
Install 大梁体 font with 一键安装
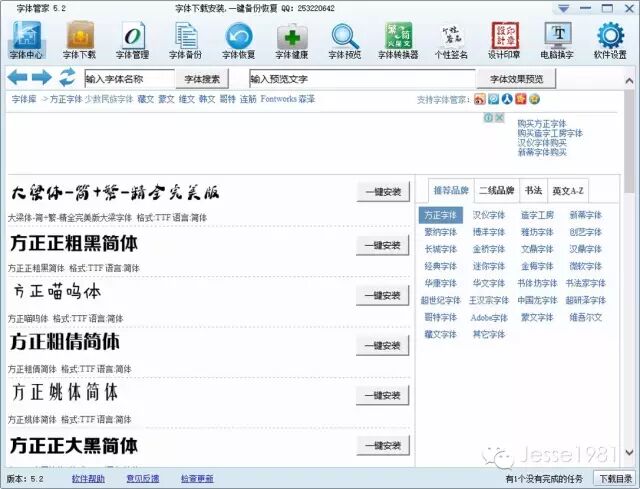pyautogui.click(x=383, y=192)
